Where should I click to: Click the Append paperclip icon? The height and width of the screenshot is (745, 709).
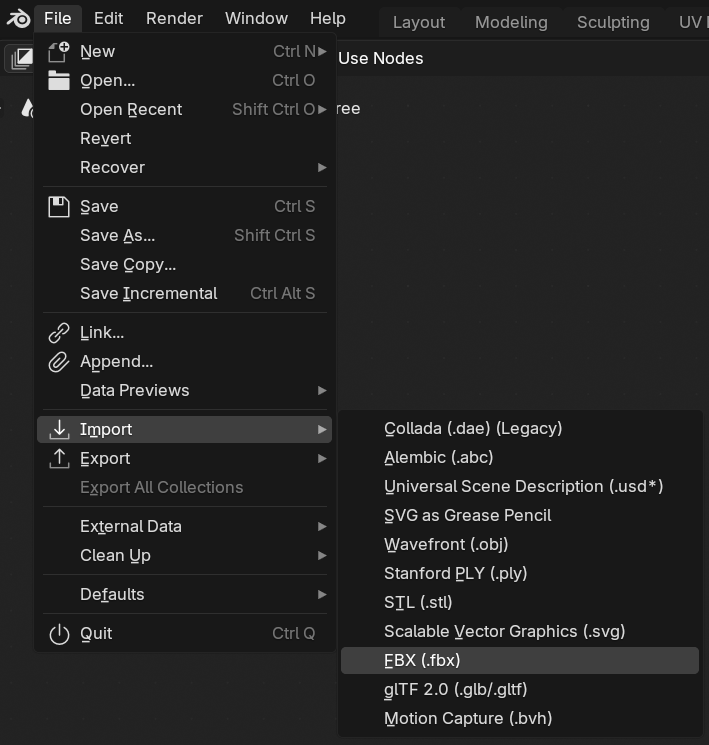tap(59, 362)
